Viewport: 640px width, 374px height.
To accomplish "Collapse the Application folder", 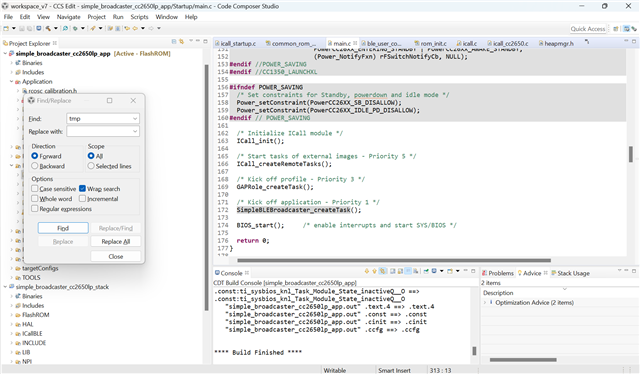I will pyautogui.click(x=11, y=82).
